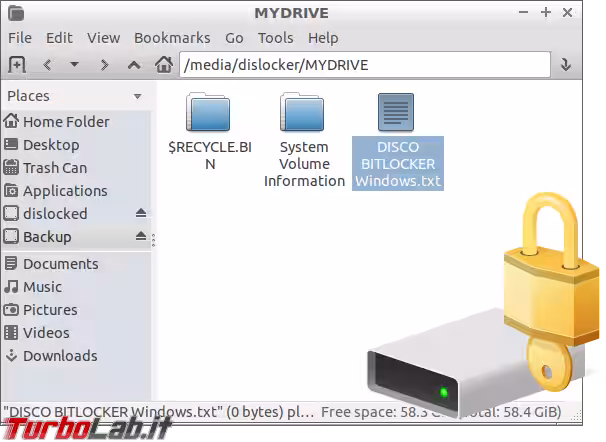Jump to the path with the arrow button
The image size is (606, 442).
(566, 65)
